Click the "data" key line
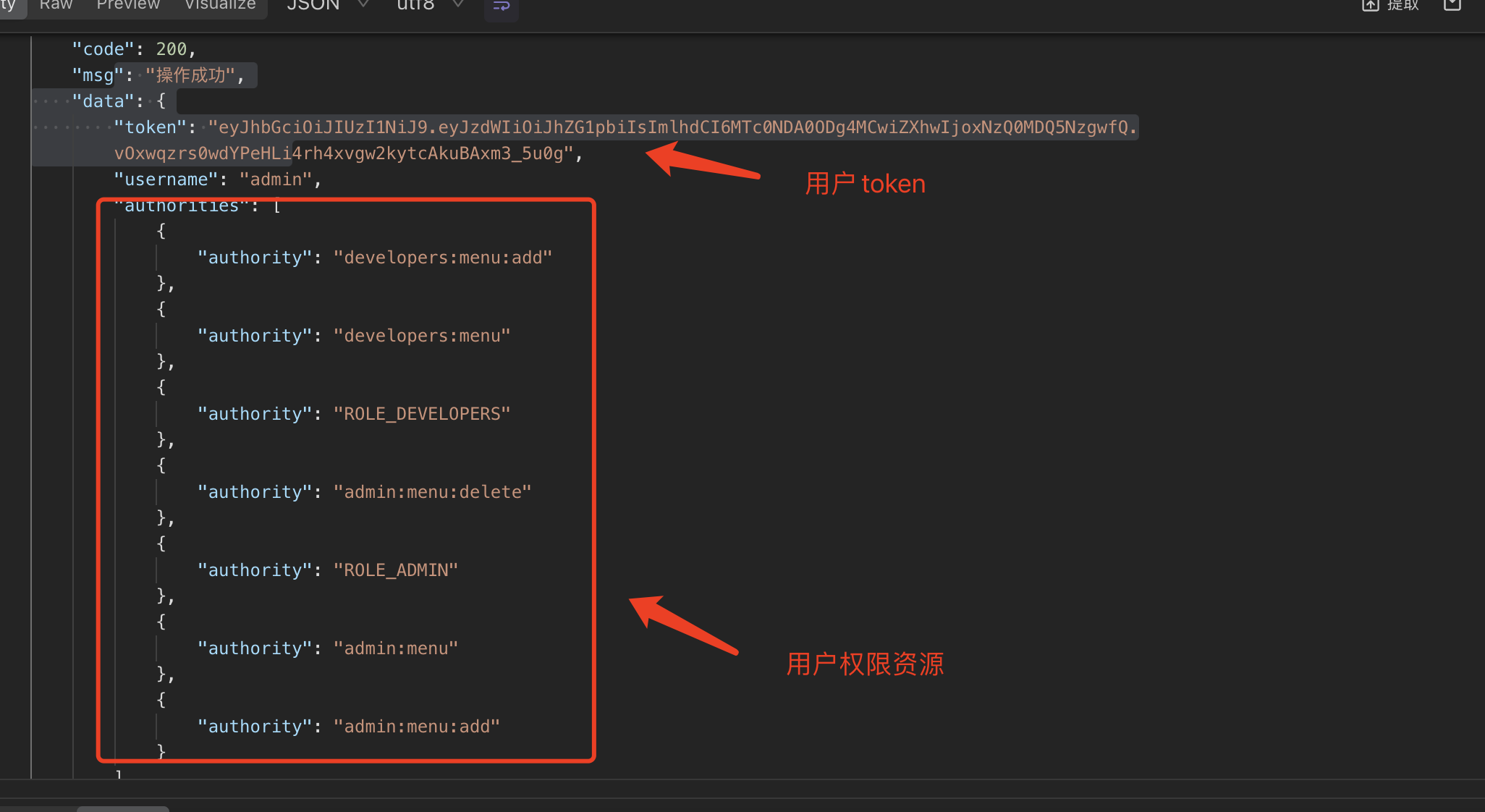 click(103, 101)
